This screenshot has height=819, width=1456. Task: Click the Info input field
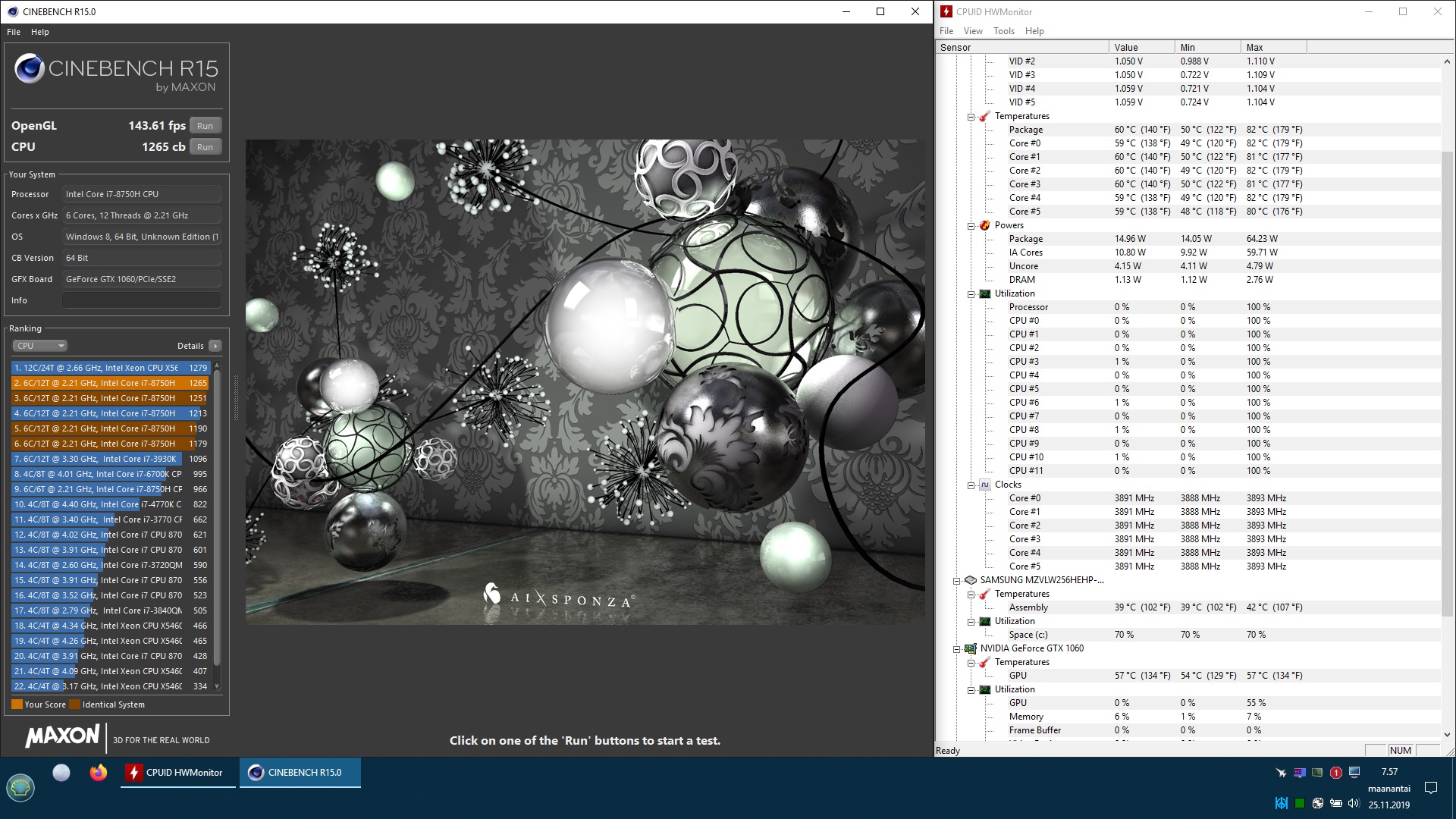pos(142,300)
